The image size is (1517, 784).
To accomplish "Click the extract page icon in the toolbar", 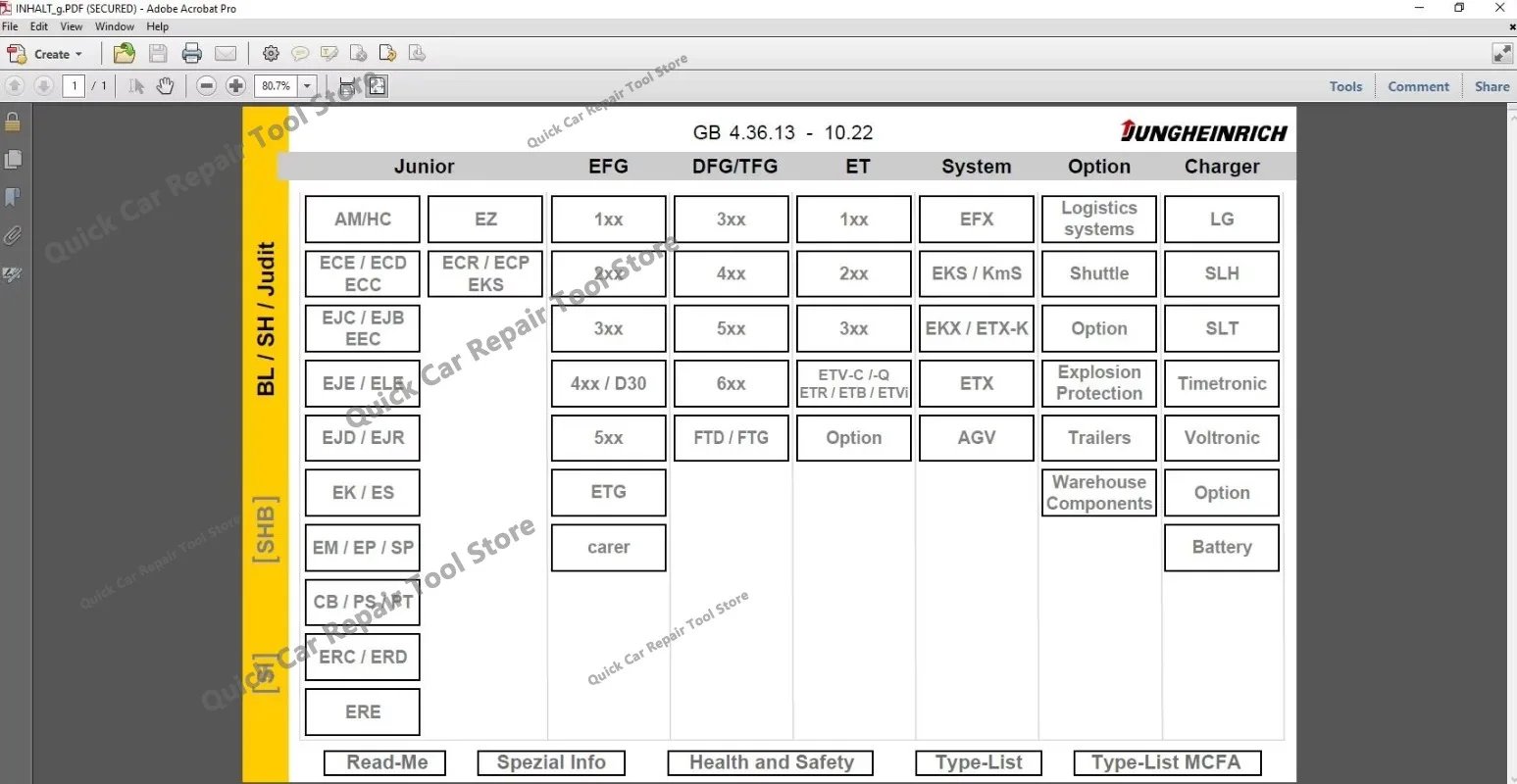I will [417, 54].
